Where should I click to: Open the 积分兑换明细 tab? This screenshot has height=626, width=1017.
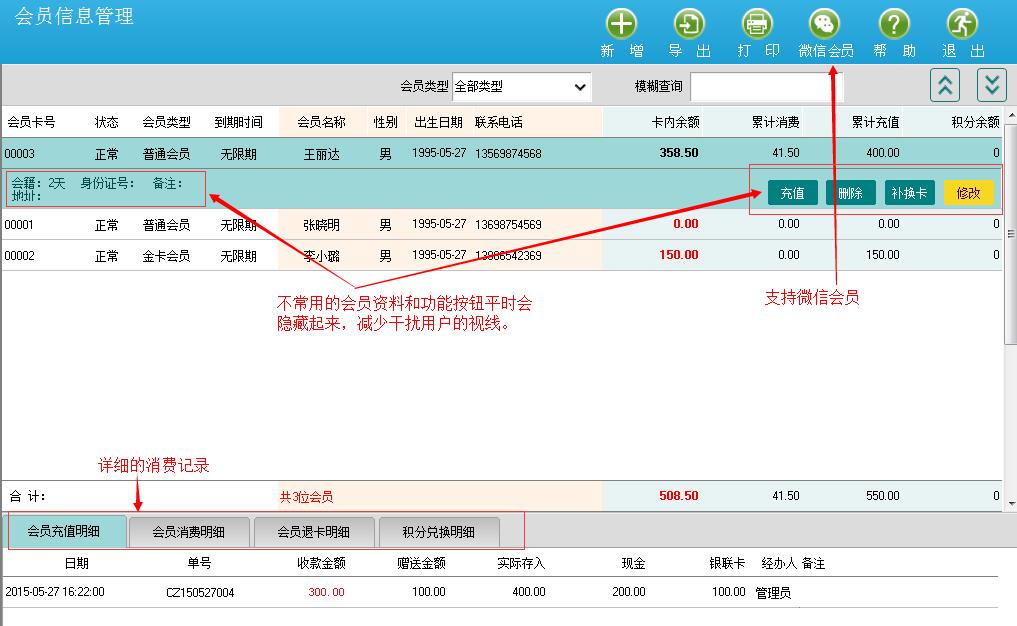(438, 532)
